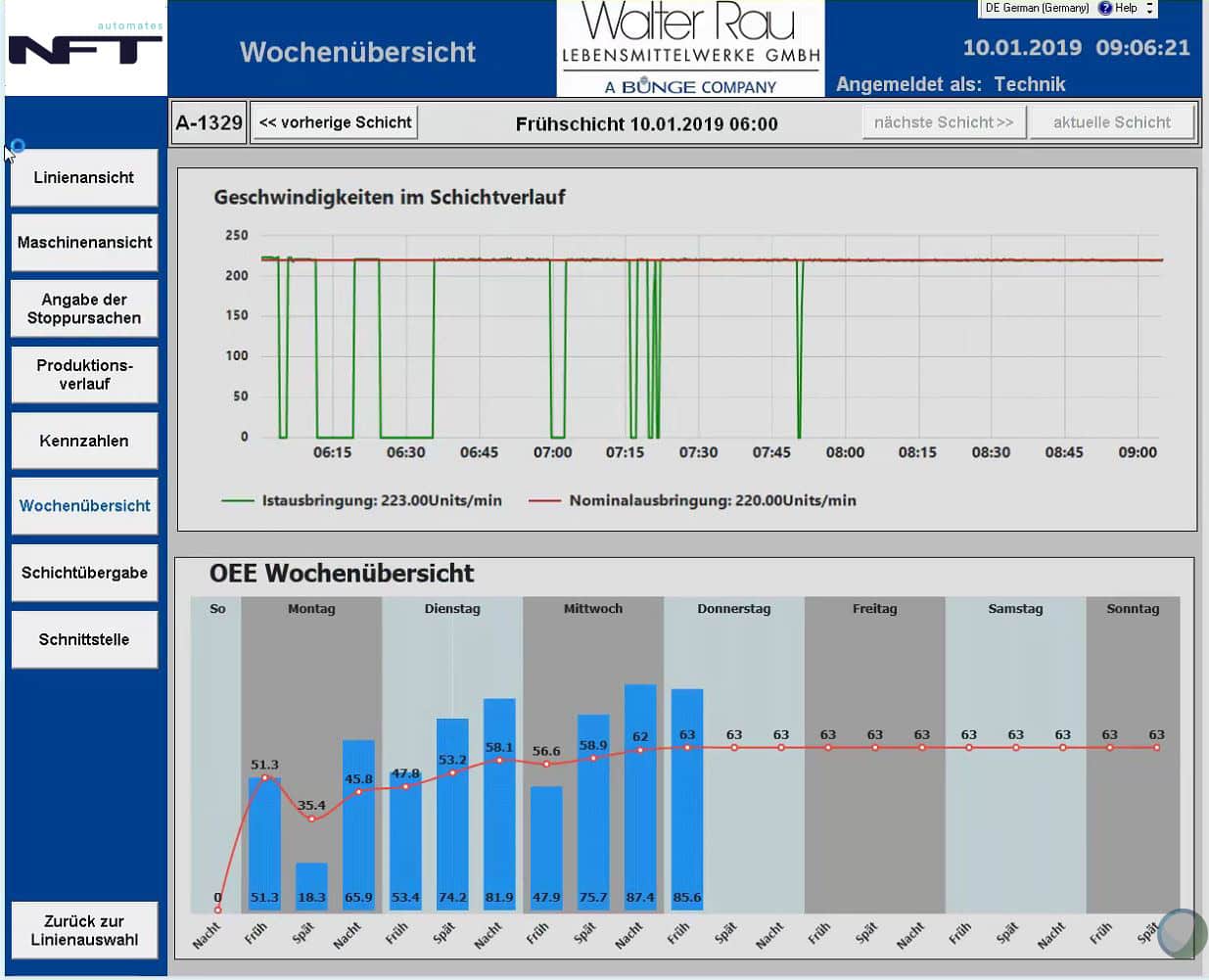This screenshot has height=980, width=1209.
Task: Click the 08:30 time axis label
Action: 991,452
